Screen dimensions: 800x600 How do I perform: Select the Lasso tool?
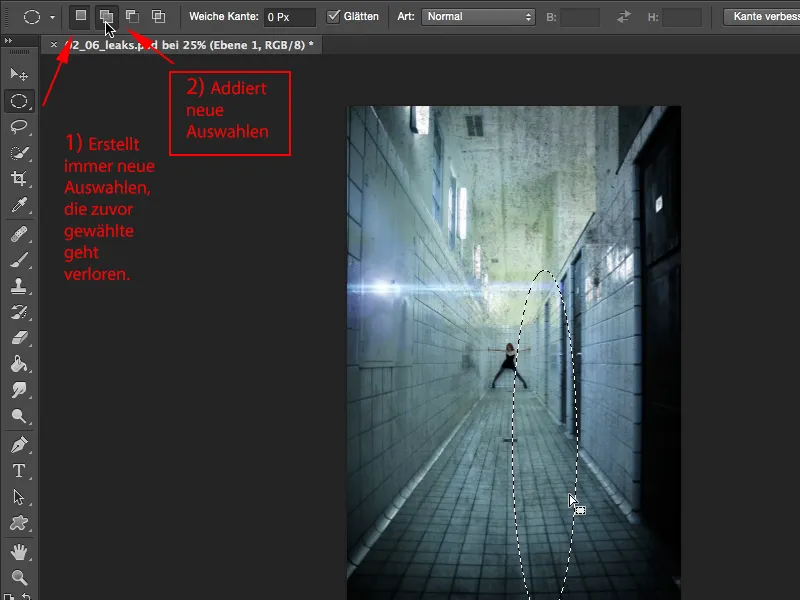(x=18, y=127)
